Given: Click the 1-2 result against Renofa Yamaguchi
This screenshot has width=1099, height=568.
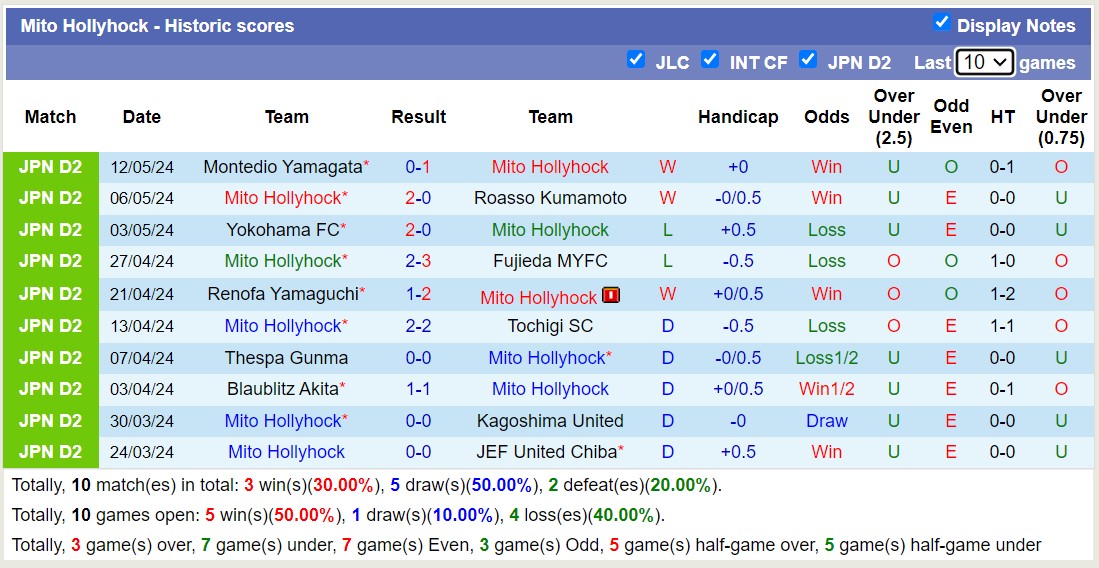Looking at the screenshot, I should 418,294.
